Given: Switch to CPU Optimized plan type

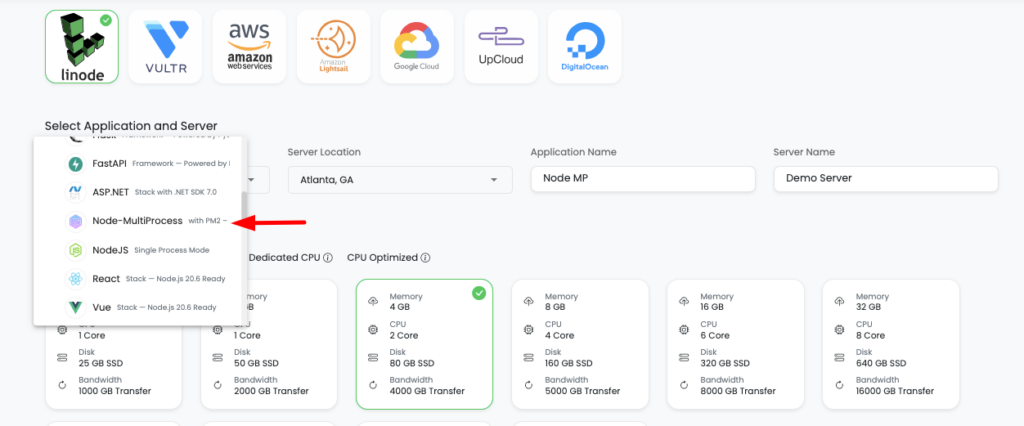Looking at the screenshot, I should 382,257.
